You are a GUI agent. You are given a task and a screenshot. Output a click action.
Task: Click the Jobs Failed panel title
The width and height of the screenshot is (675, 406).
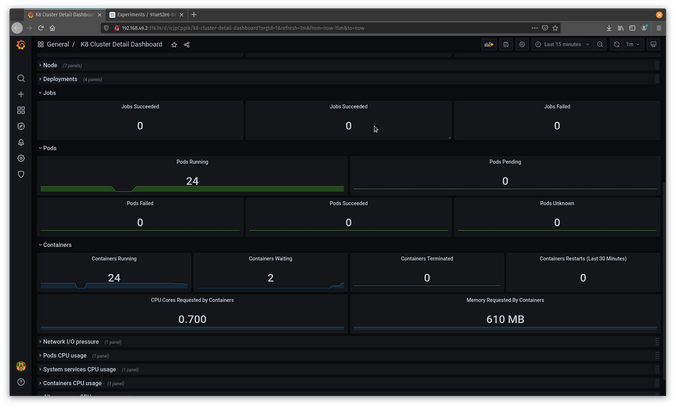[557, 107]
